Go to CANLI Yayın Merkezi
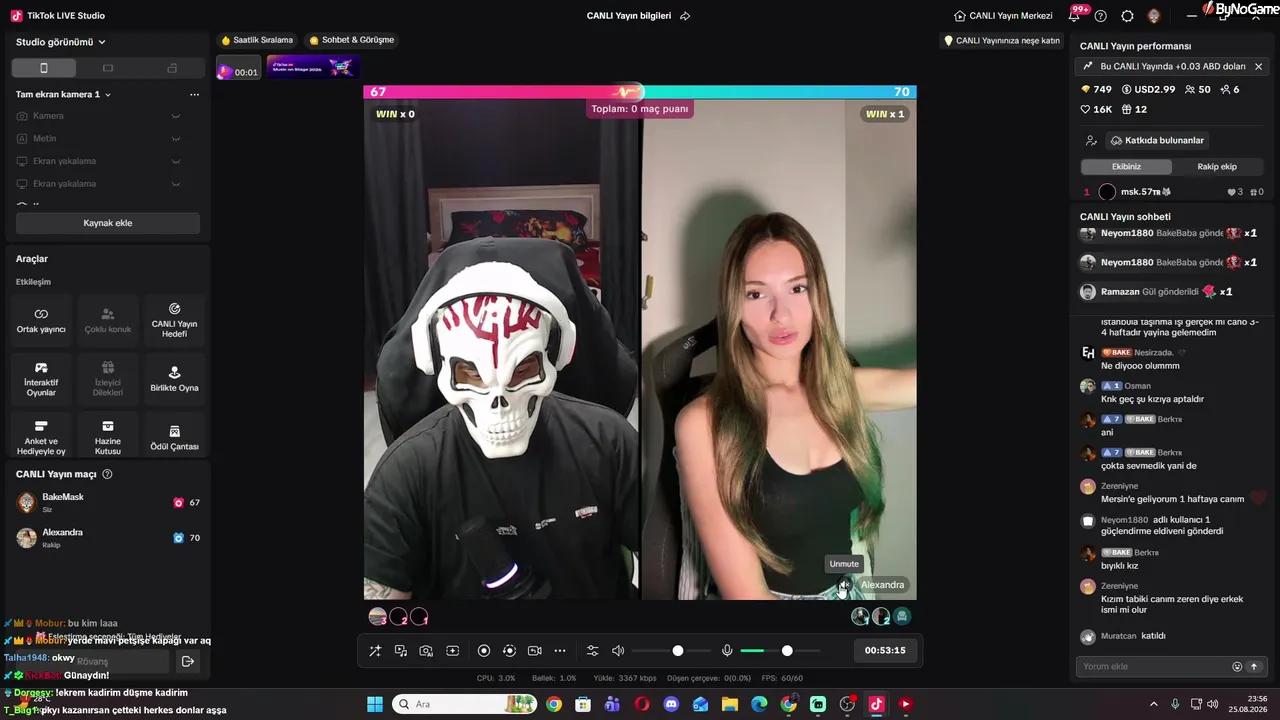Image resolution: width=1280 pixels, height=720 pixels. click(1003, 16)
